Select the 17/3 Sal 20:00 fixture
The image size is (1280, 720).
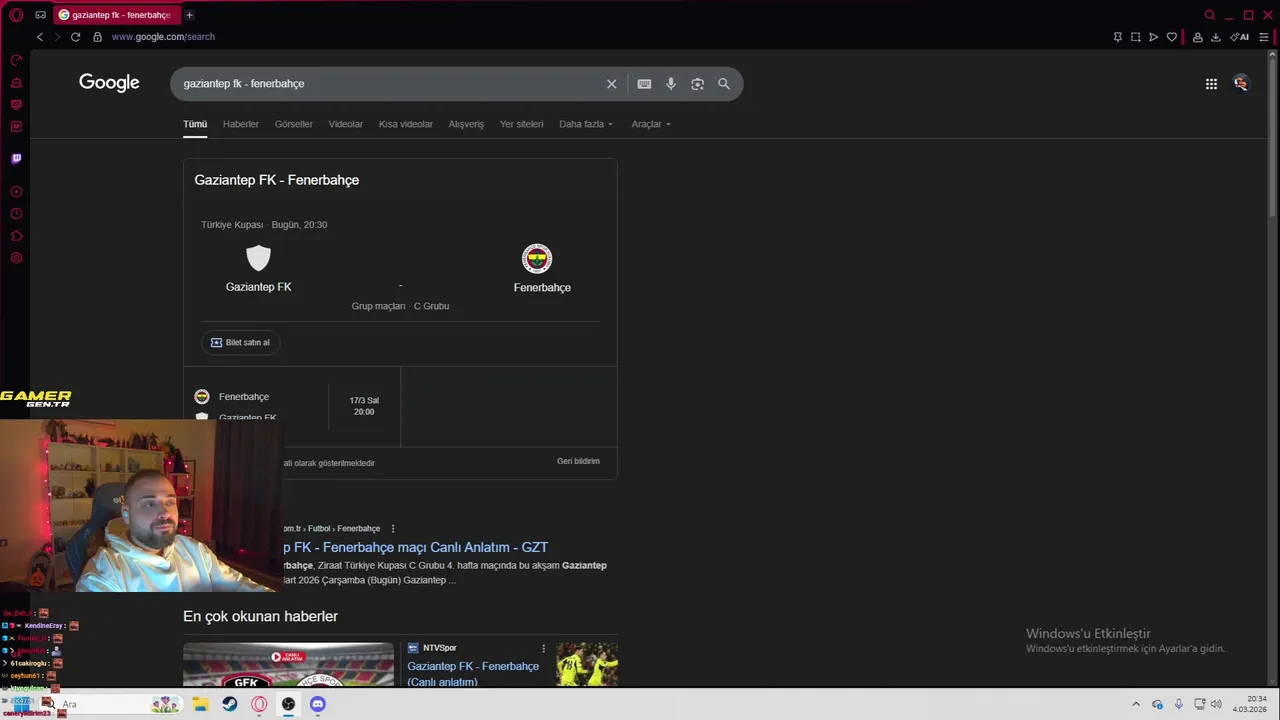[364, 406]
